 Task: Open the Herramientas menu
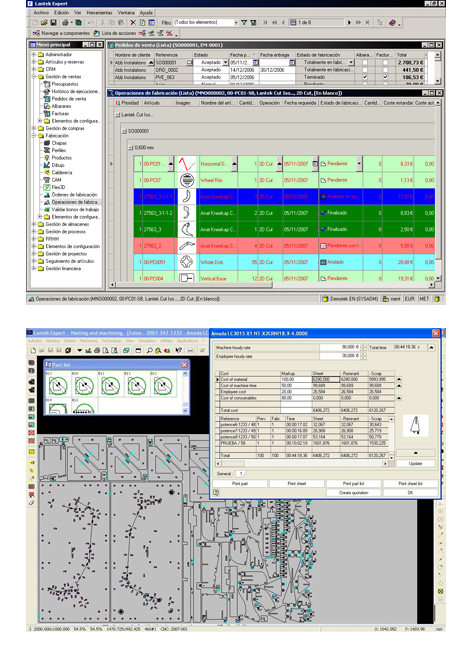99,12
